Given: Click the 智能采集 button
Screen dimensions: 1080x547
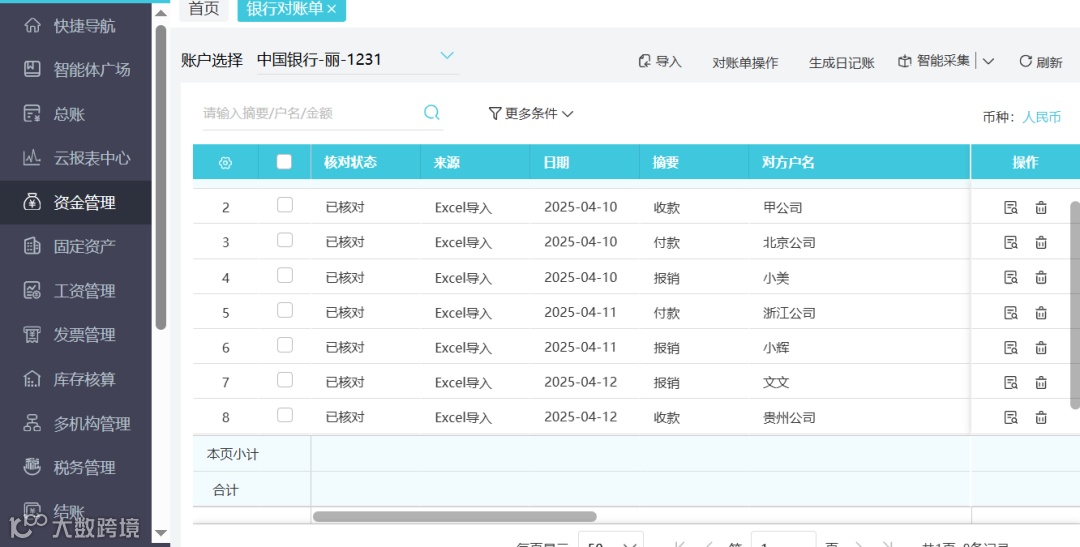Looking at the screenshot, I should click(x=934, y=61).
